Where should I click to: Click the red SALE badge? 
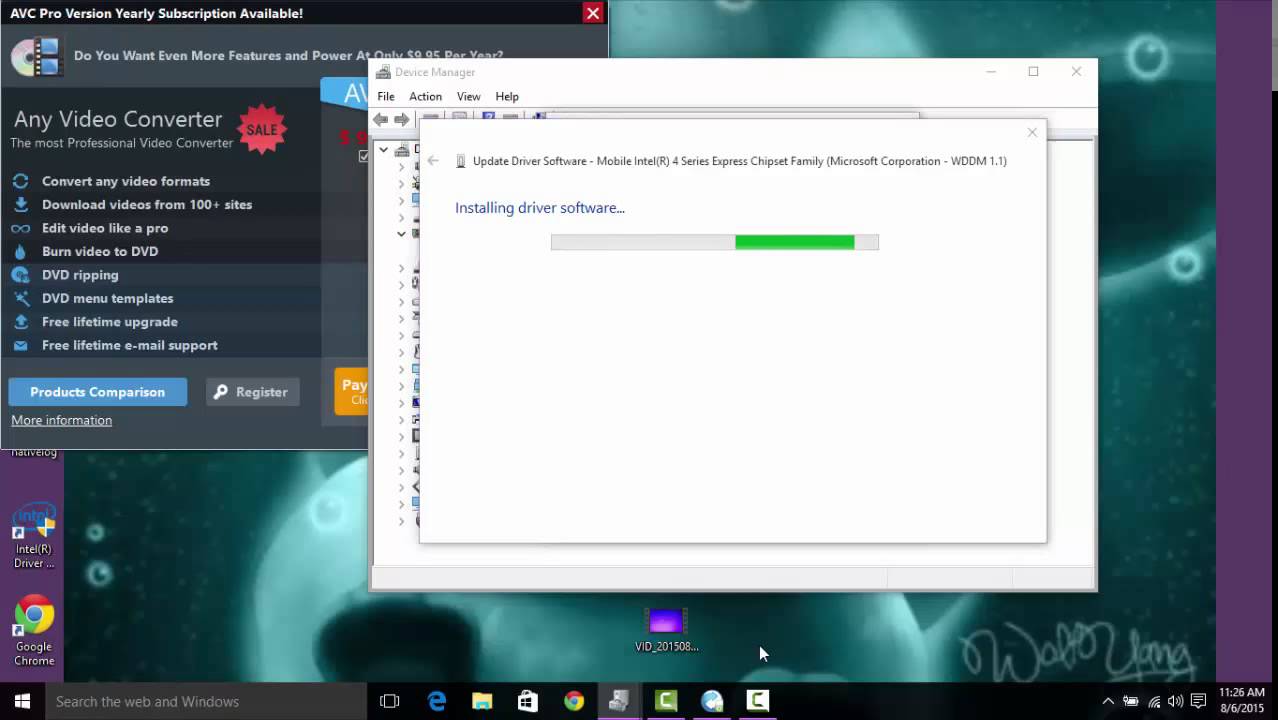[x=262, y=129]
